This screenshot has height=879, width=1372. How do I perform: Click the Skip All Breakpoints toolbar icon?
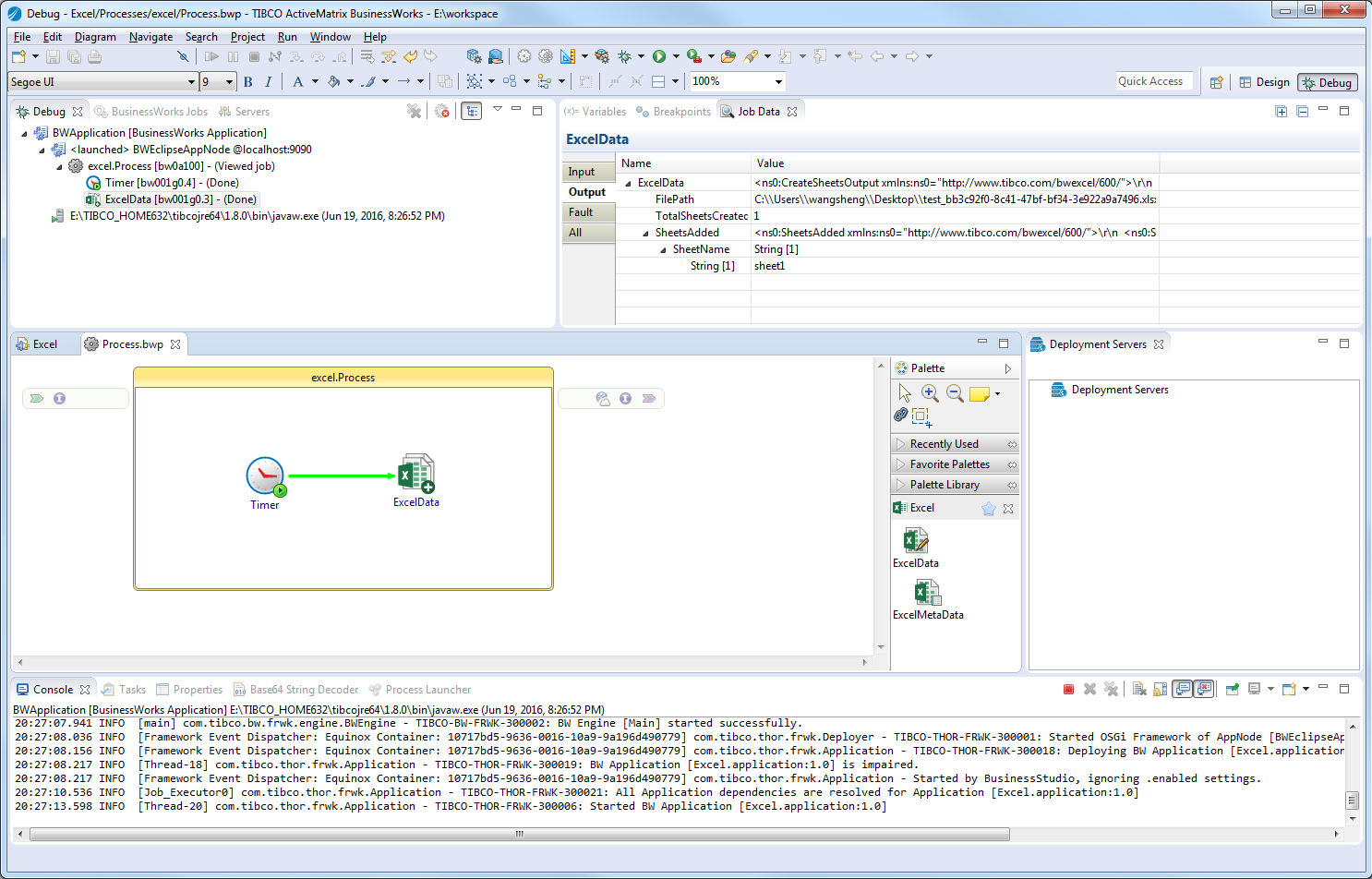183,56
